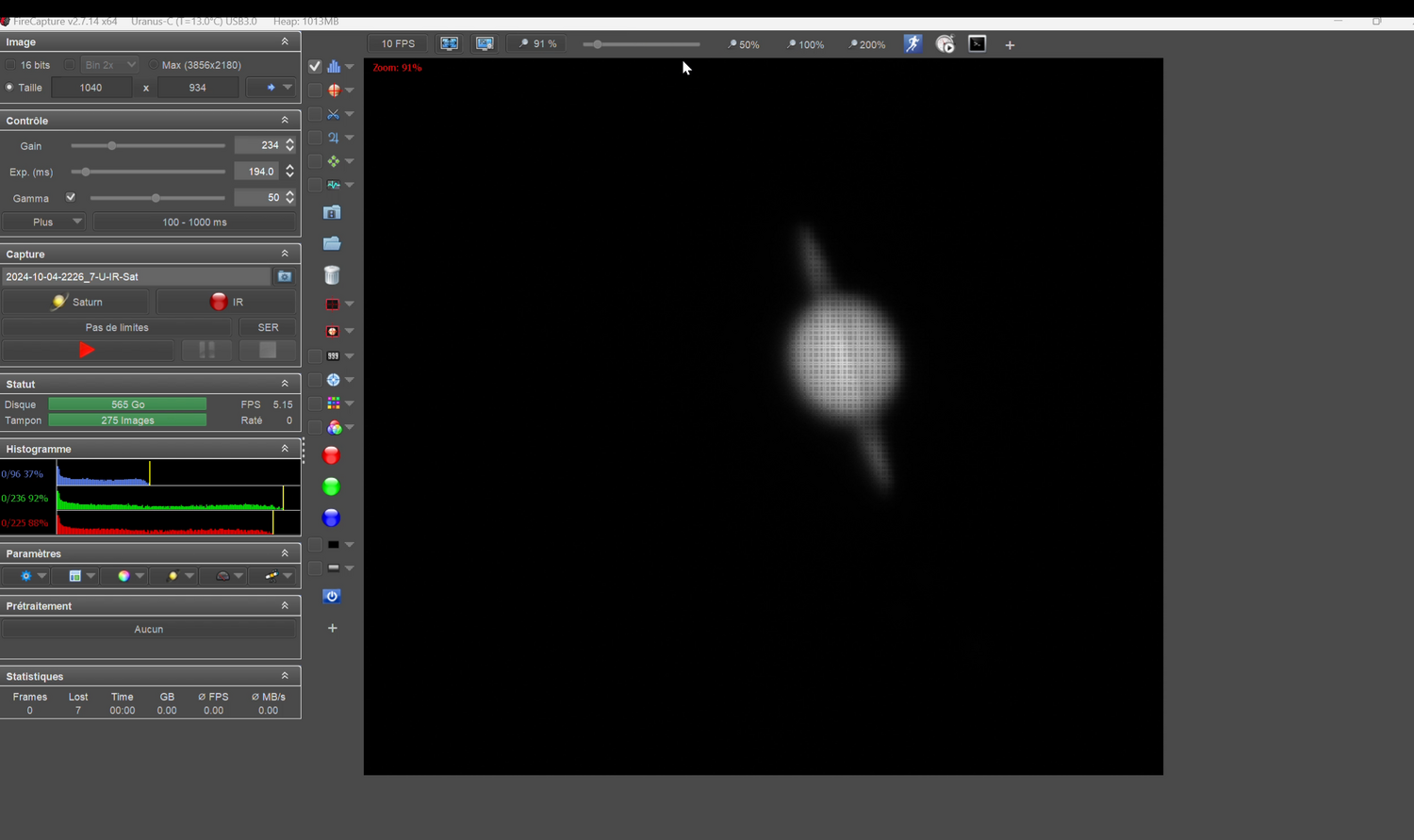The image size is (1414, 840).
Task: Start recording with red play button
Action: (x=87, y=351)
